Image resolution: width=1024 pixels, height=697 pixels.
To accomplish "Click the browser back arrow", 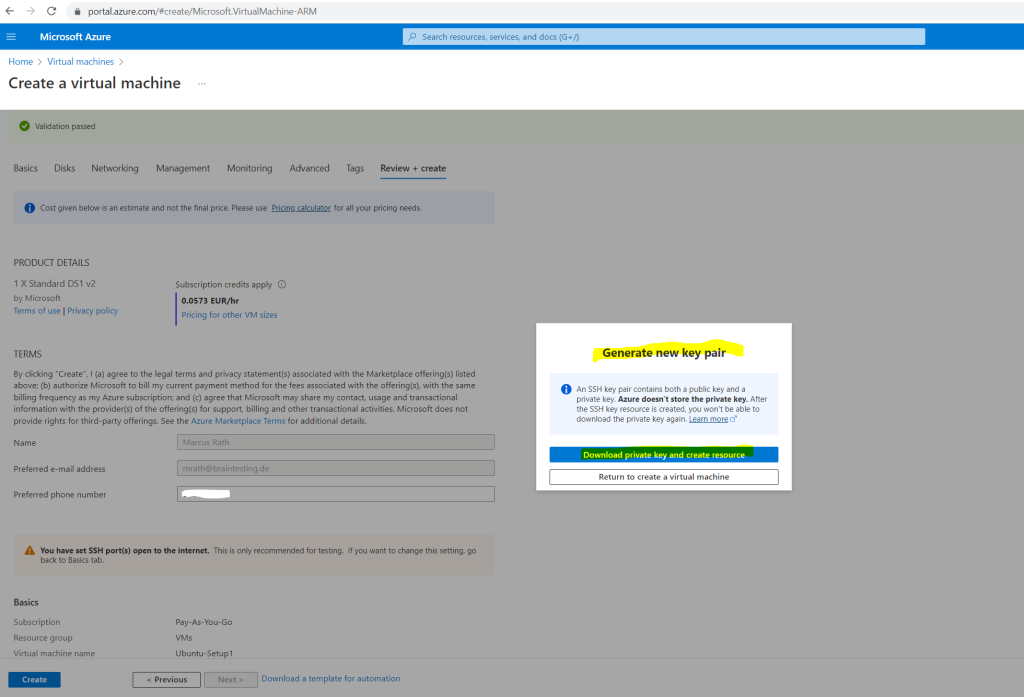I will pyautogui.click(x=10, y=11).
